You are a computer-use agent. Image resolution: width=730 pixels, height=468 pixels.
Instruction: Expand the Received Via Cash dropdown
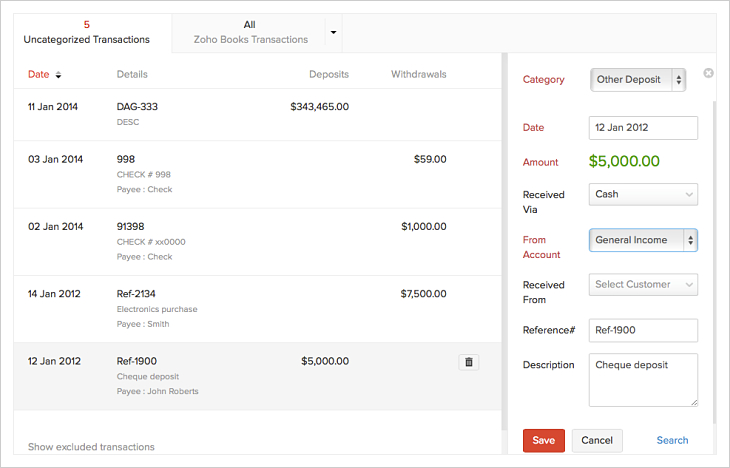coord(643,195)
